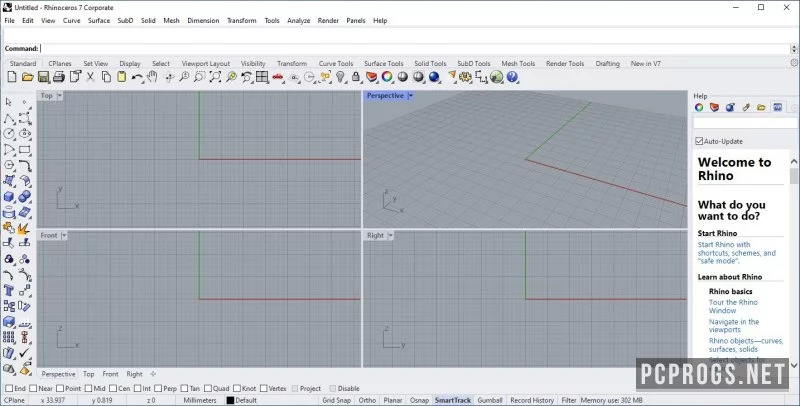Expand the command history arrow beside the Command line
800x406 pixels.
click(794, 48)
